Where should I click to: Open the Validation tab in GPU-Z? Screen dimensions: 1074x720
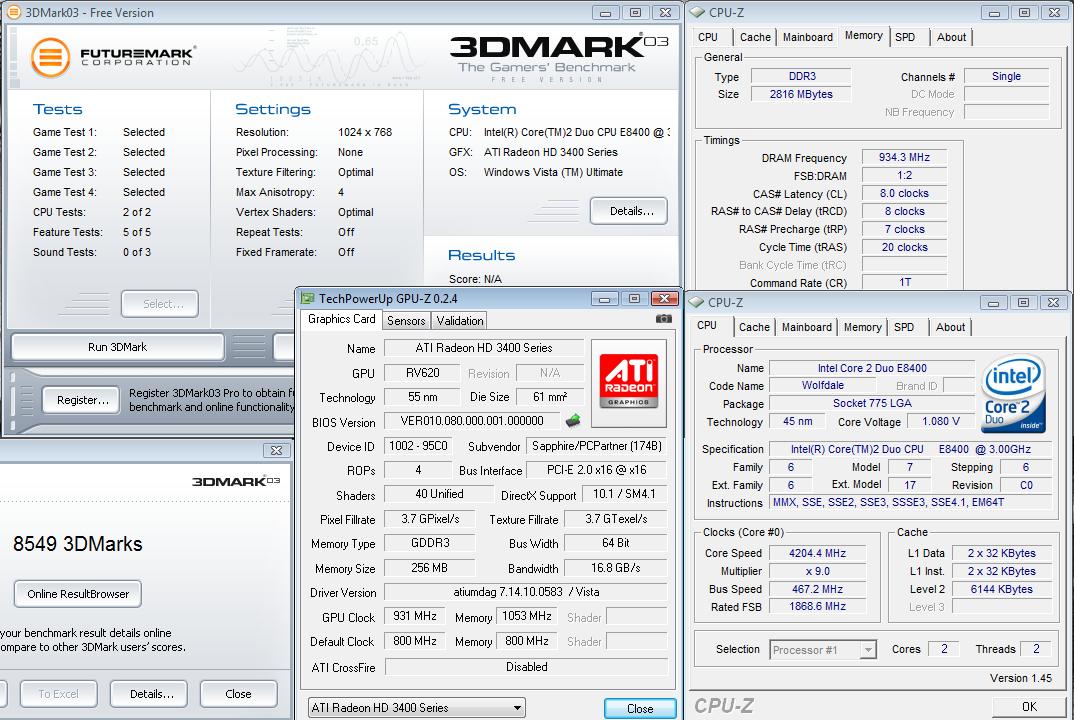point(460,321)
